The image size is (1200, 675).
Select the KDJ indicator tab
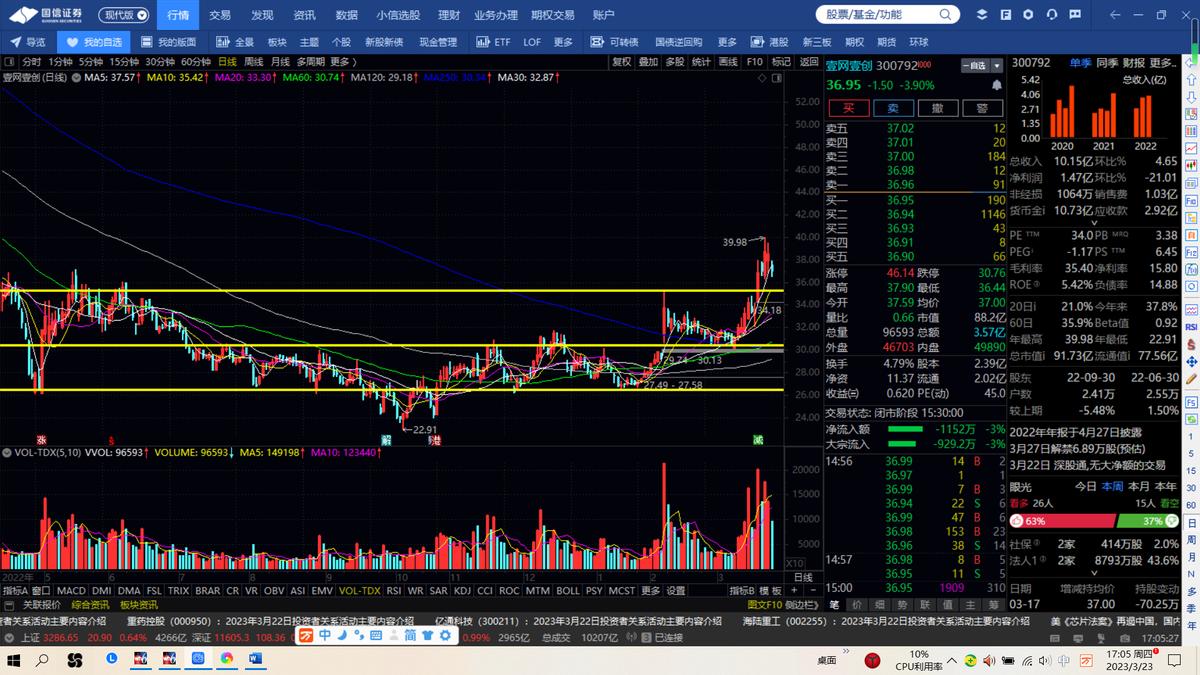click(x=462, y=590)
